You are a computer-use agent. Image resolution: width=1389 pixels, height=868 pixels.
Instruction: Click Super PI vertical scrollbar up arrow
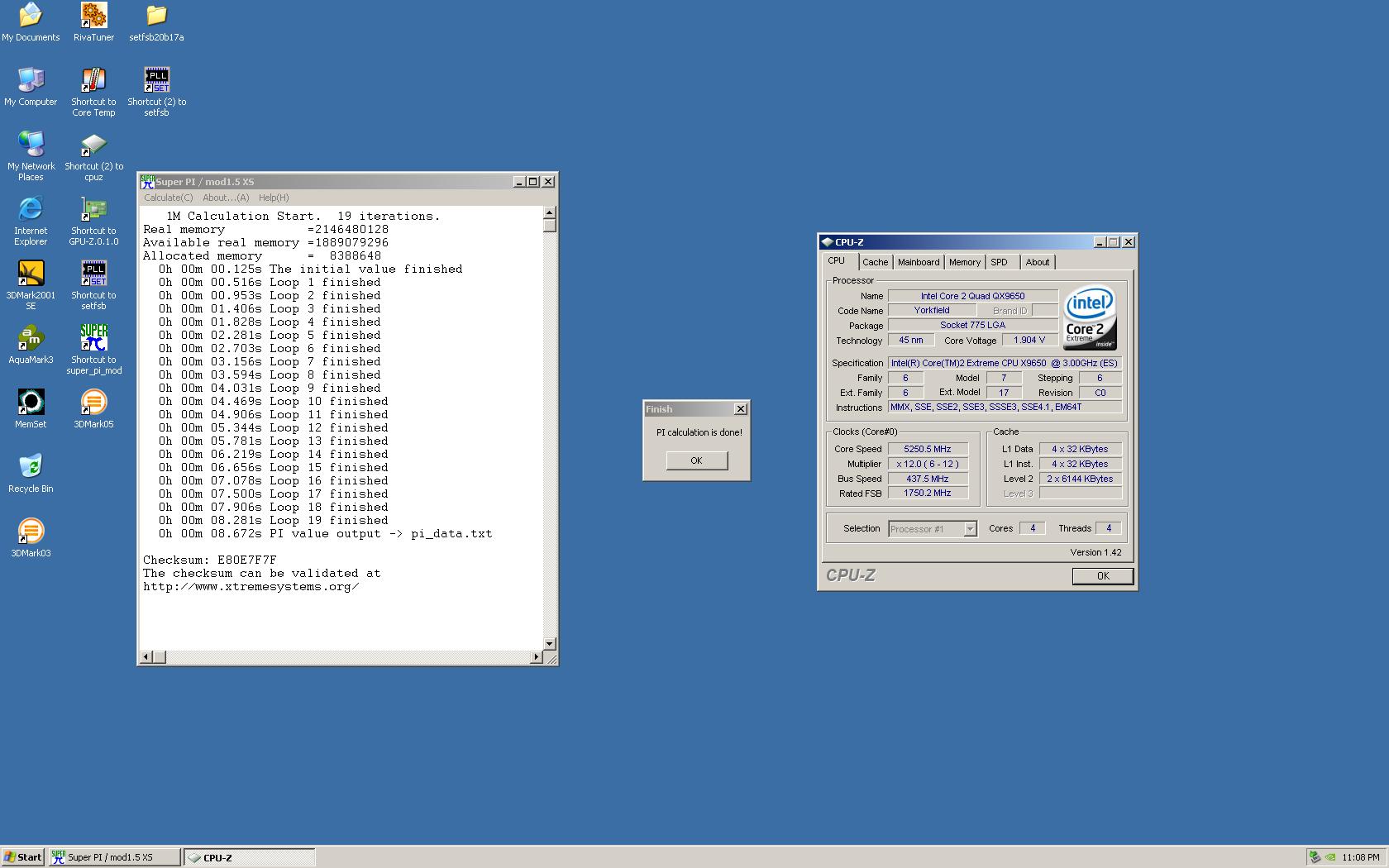(550, 212)
